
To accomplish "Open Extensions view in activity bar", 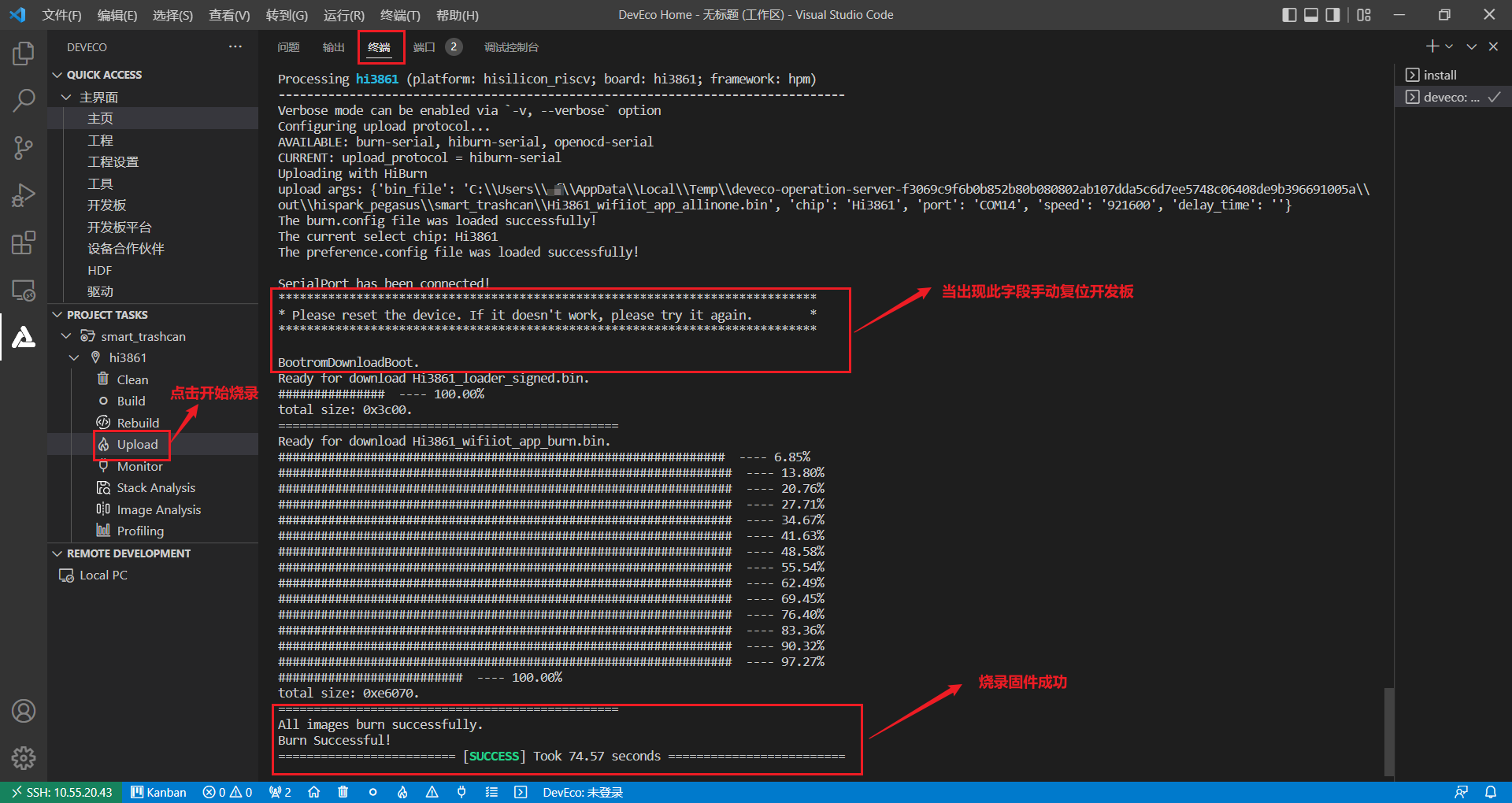I will pyautogui.click(x=24, y=242).
